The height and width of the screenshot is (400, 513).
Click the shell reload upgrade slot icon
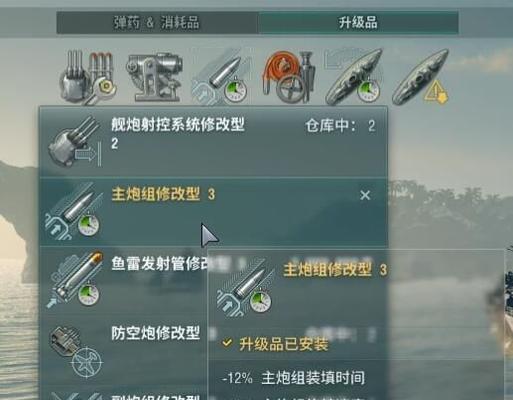click(x=220, y=77)
